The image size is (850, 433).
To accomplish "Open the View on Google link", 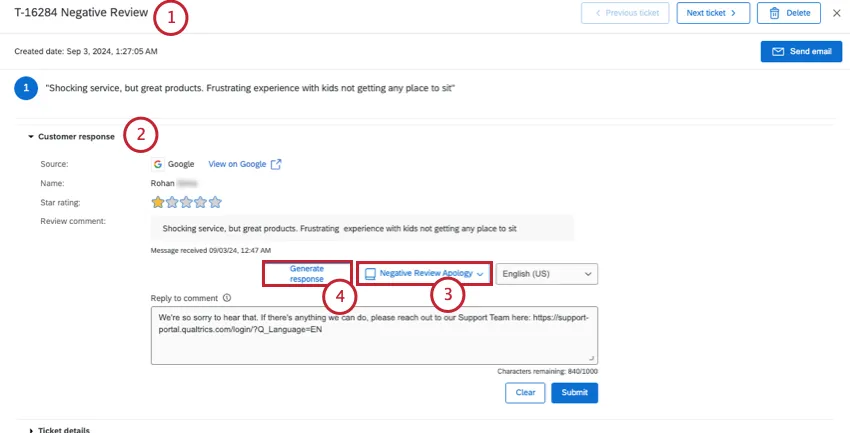I will click(x=236, y=164).
